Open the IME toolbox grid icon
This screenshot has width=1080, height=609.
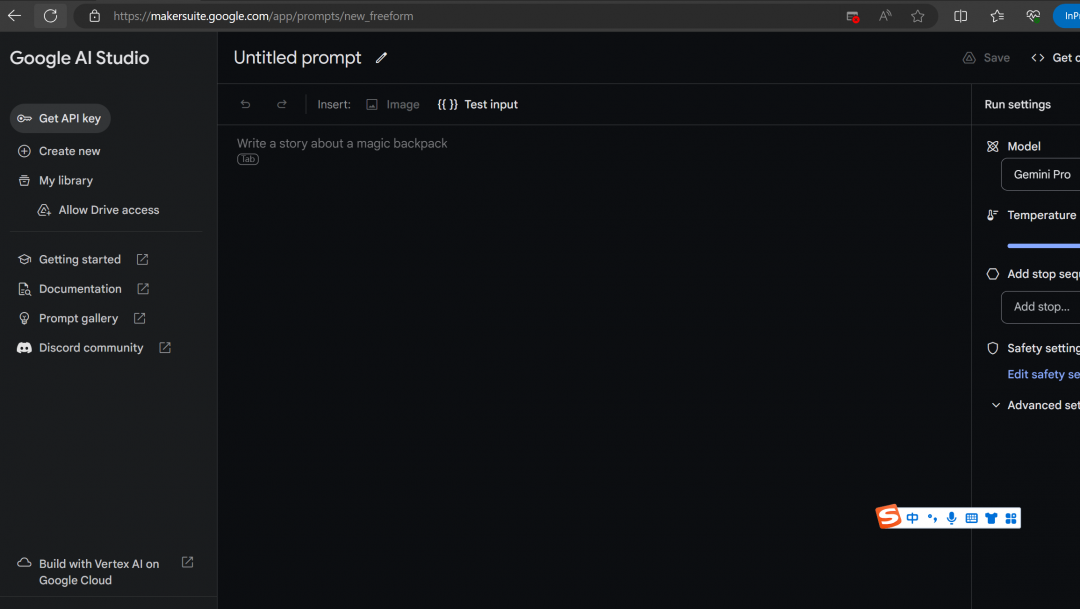click(1011, 518)
